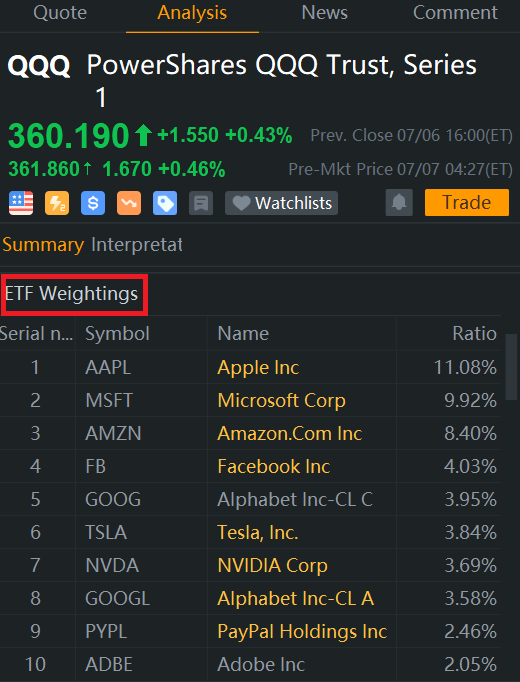Click the 4.03% ratio value
Screen dimensions: 520x682
(470, 467)
